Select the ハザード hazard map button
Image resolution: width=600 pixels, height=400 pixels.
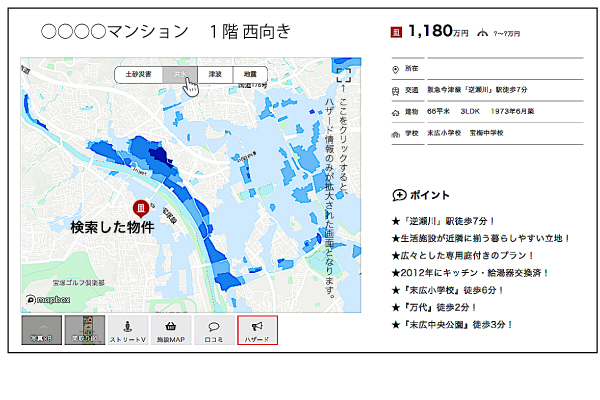[x=257, y=331]
